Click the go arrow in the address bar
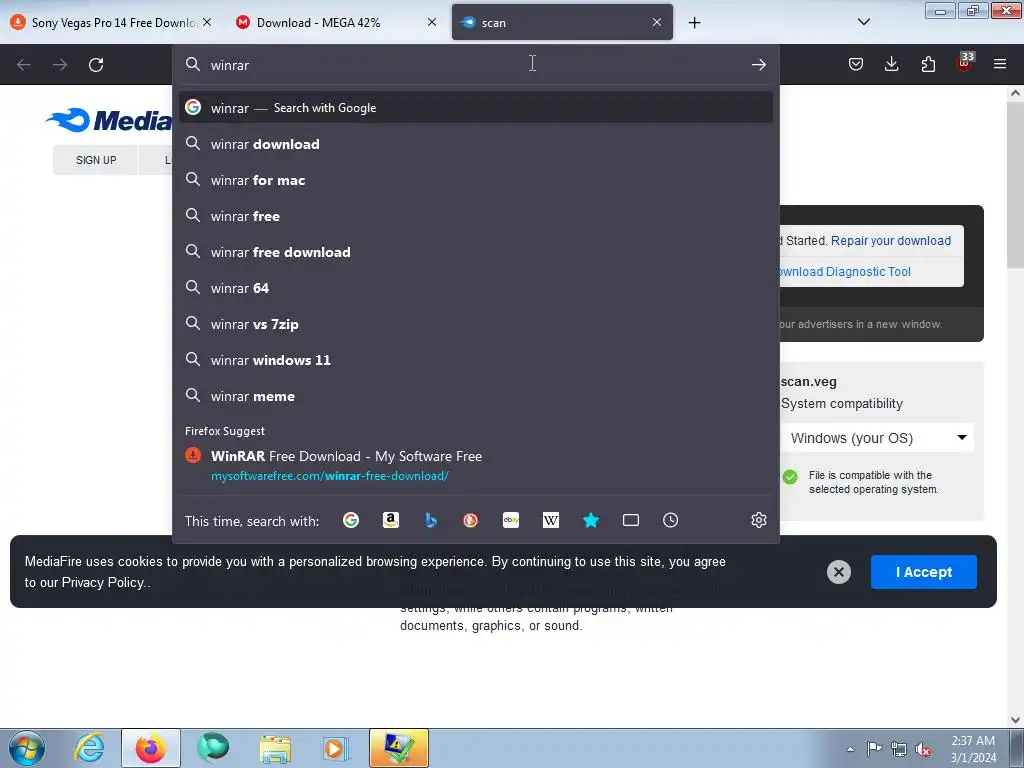This screenshot has width=1024, height=768. pyautogui.click(x=758, y=64)
